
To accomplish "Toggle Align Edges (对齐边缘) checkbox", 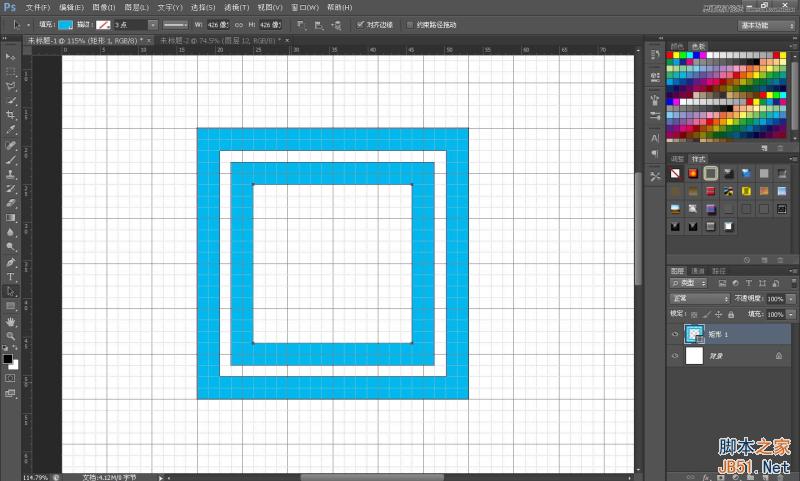I will pyautogui.click(x=360, y=24).
